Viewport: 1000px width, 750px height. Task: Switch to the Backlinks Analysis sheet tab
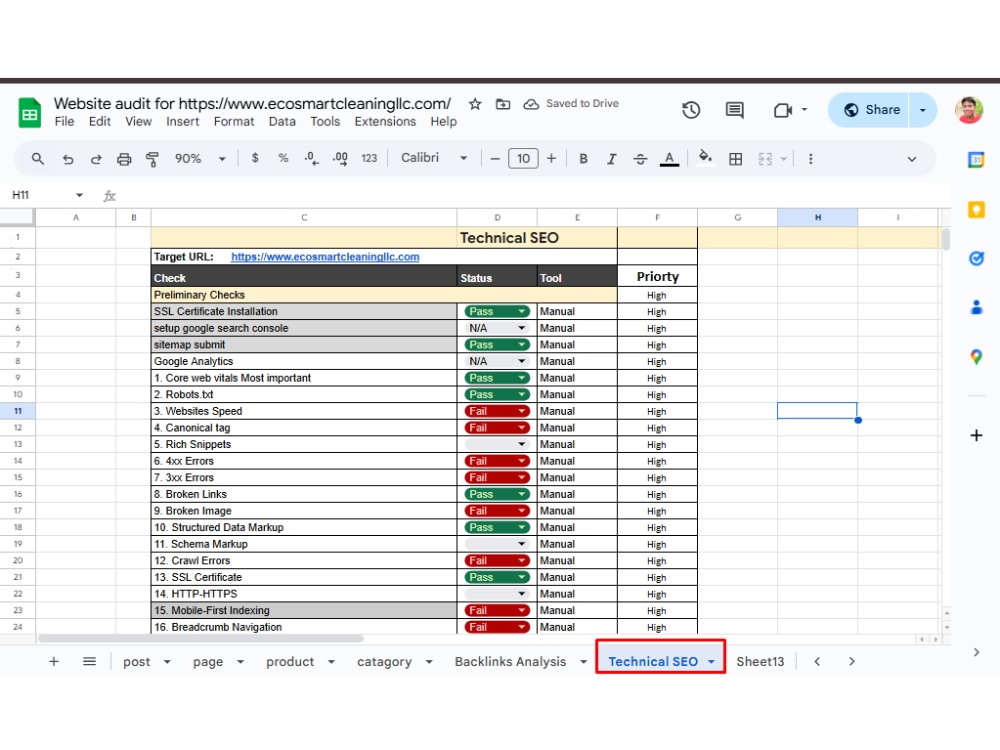pos(510,661)
